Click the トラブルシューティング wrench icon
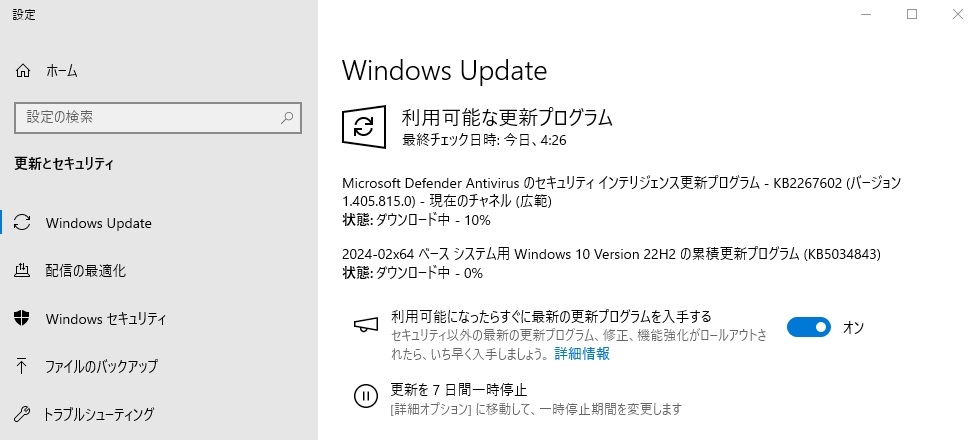 (x=24, y=413)
